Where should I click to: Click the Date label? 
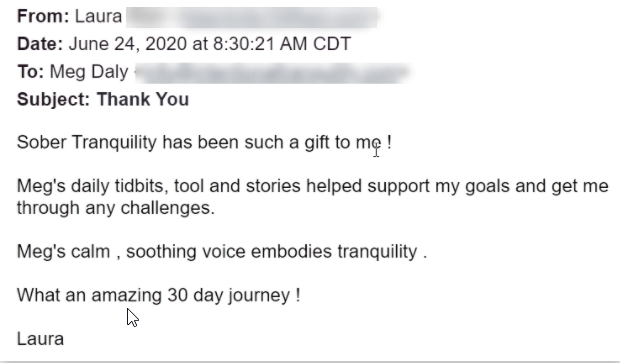point(40,44)
